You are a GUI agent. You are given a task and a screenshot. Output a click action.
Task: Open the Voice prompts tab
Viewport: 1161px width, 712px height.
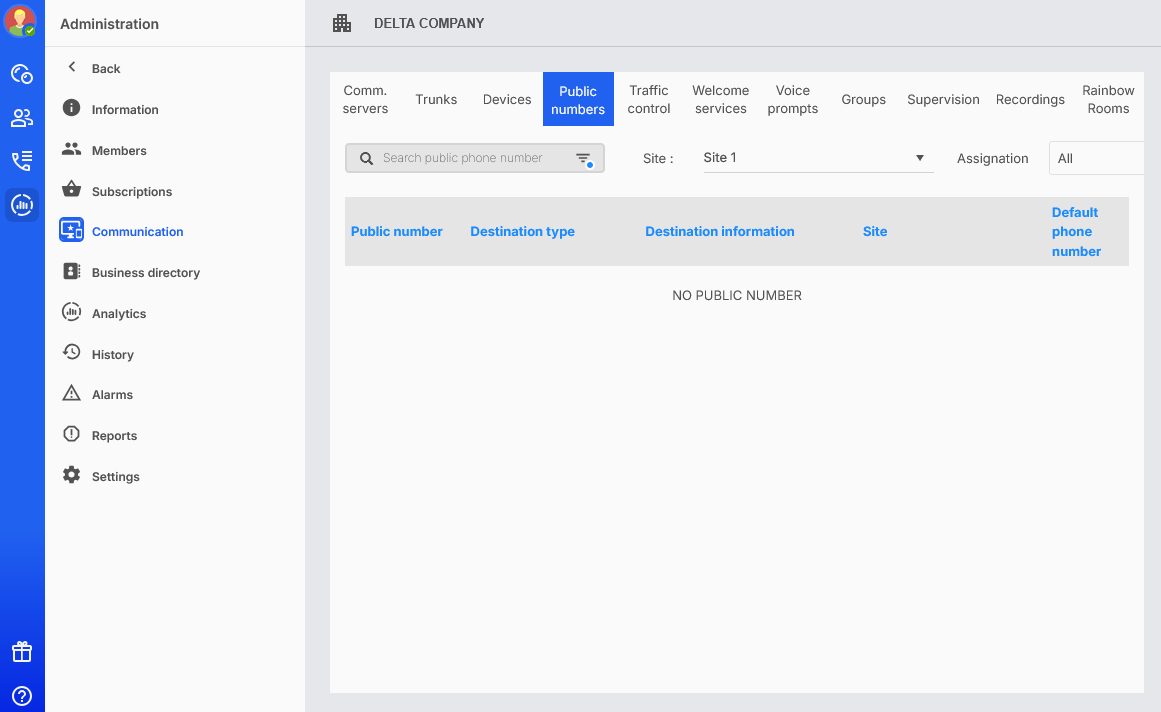(x=793, y=99)
